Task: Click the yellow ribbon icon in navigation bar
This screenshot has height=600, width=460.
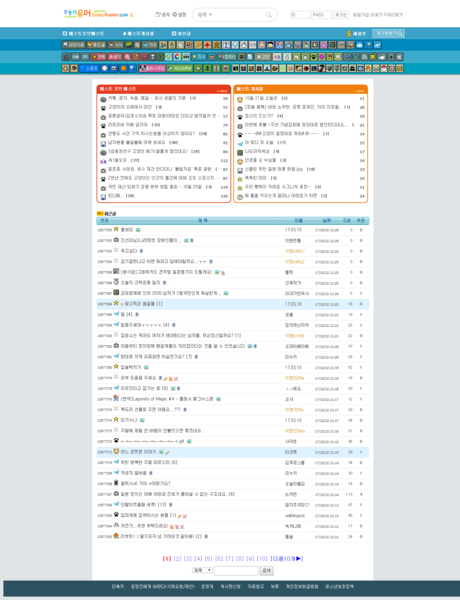Action: pos(349,34)
